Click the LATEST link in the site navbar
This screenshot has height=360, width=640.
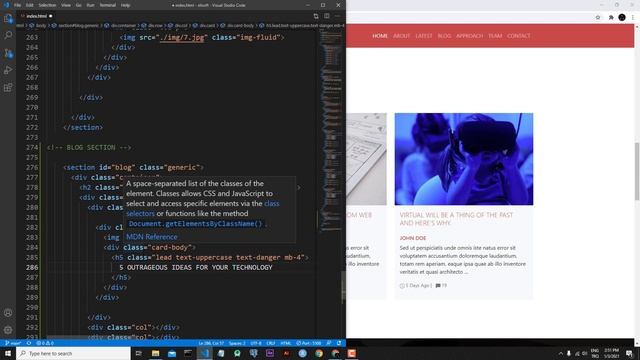pyautogui.click(x=424, y=36)
